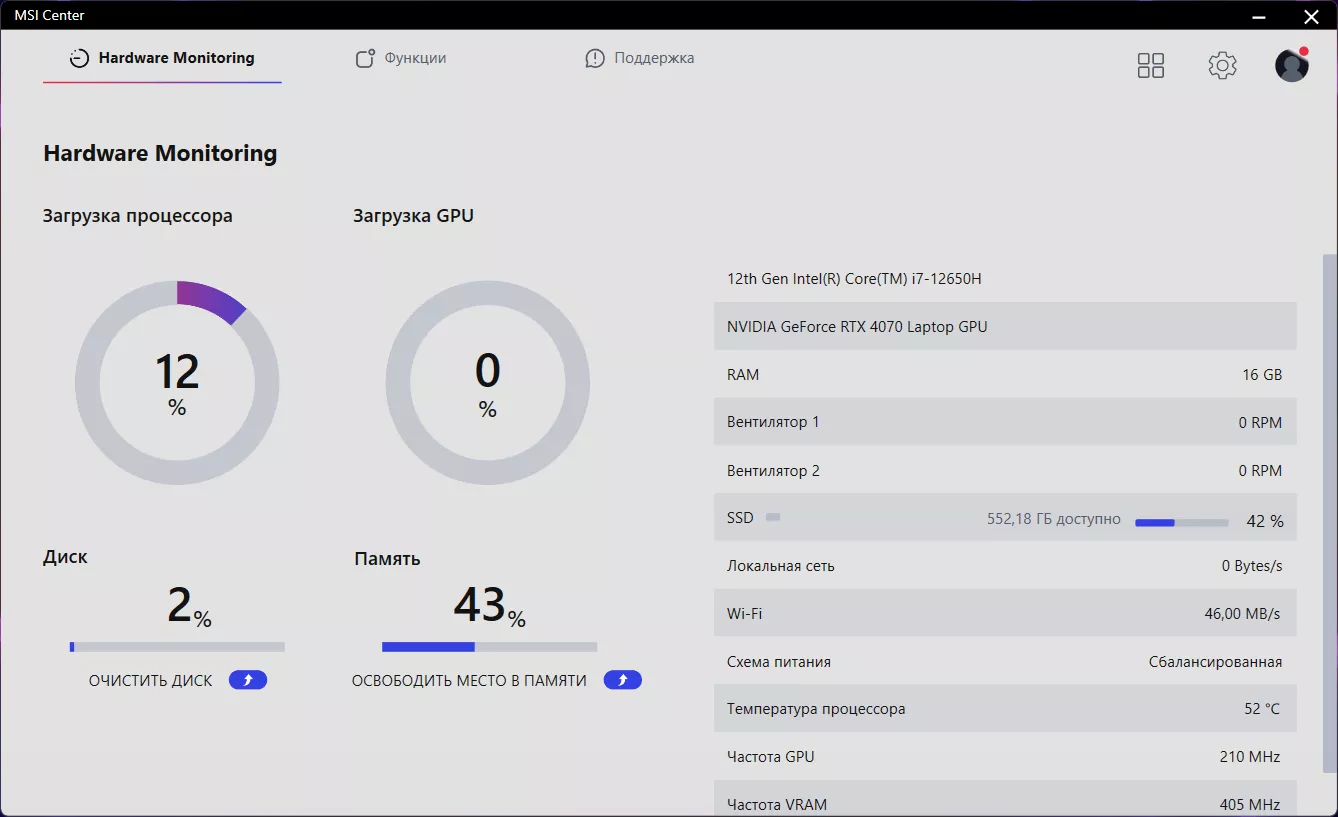Select the NVIDIA GeForce RTX 4070 row
The image size is (1338, 817).
pyautogui.click(x=1005, y=326)
